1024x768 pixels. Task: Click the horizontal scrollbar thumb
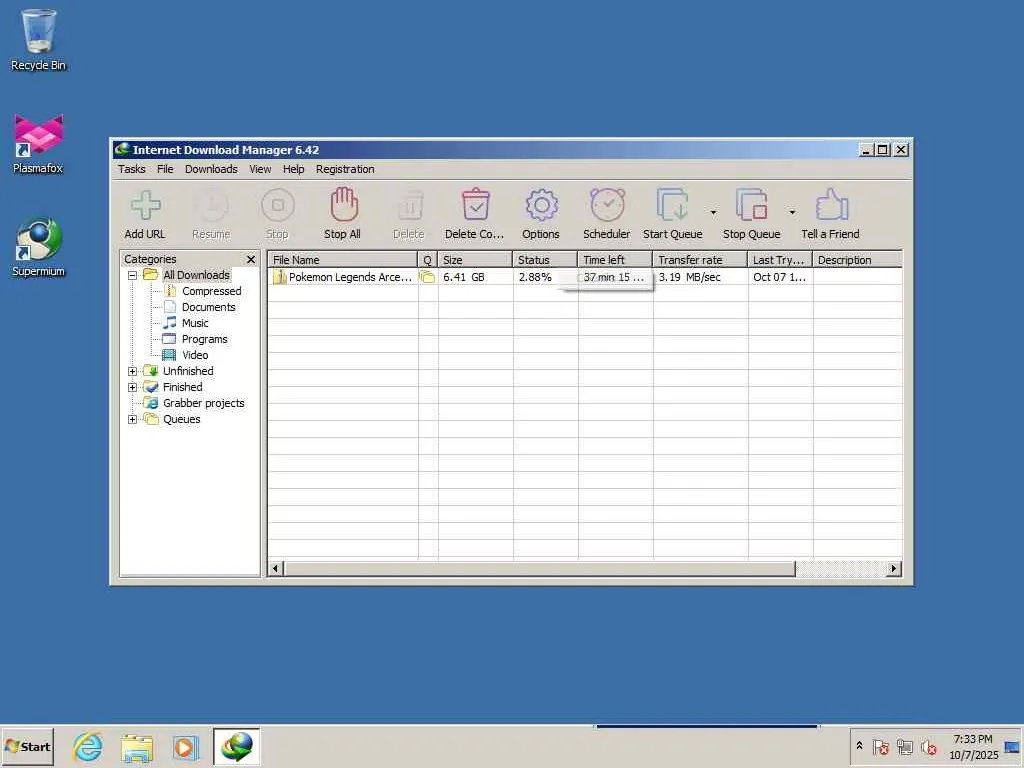tap(539, 568)
